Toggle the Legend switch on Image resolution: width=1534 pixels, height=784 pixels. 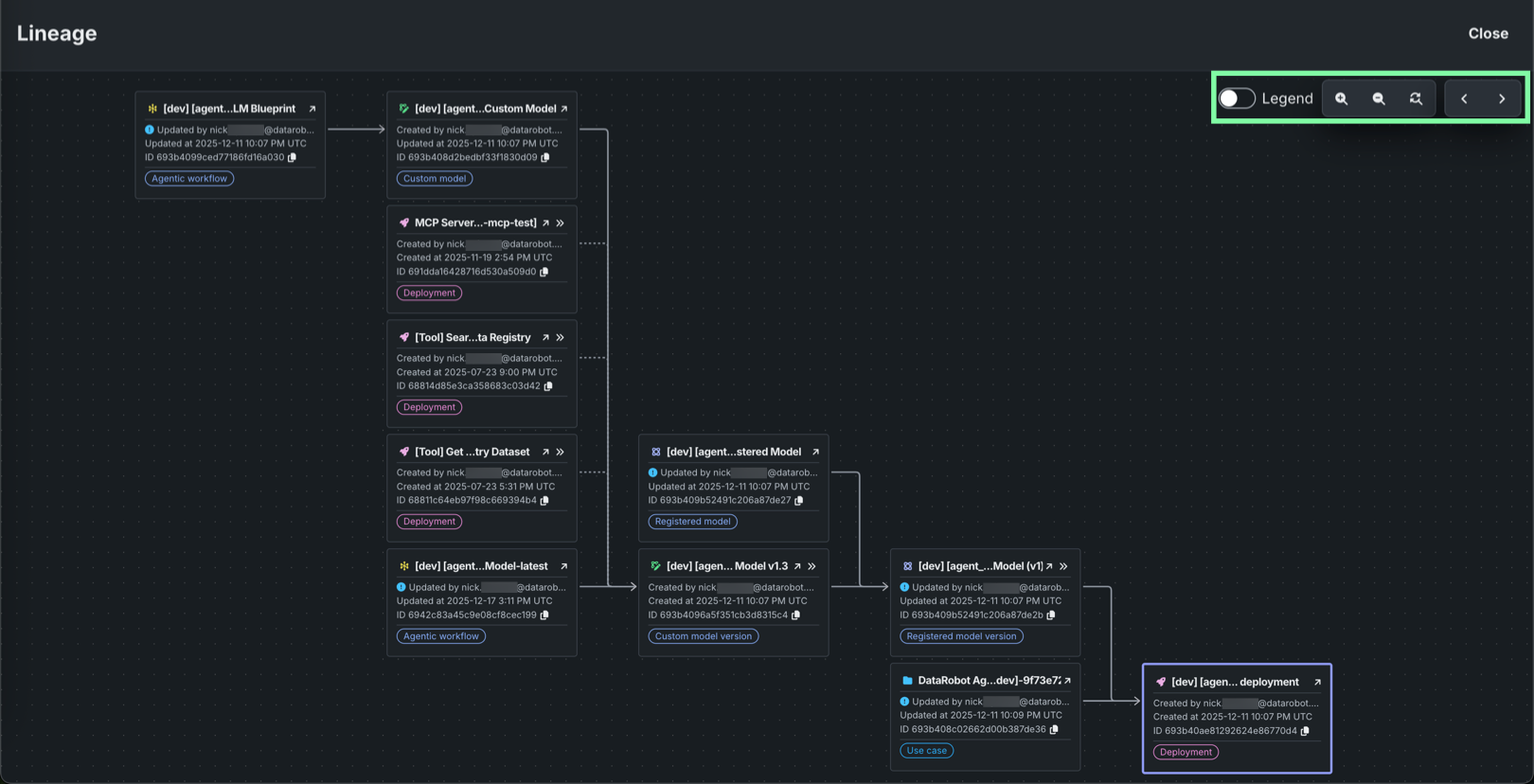(x=1237, y=98)
